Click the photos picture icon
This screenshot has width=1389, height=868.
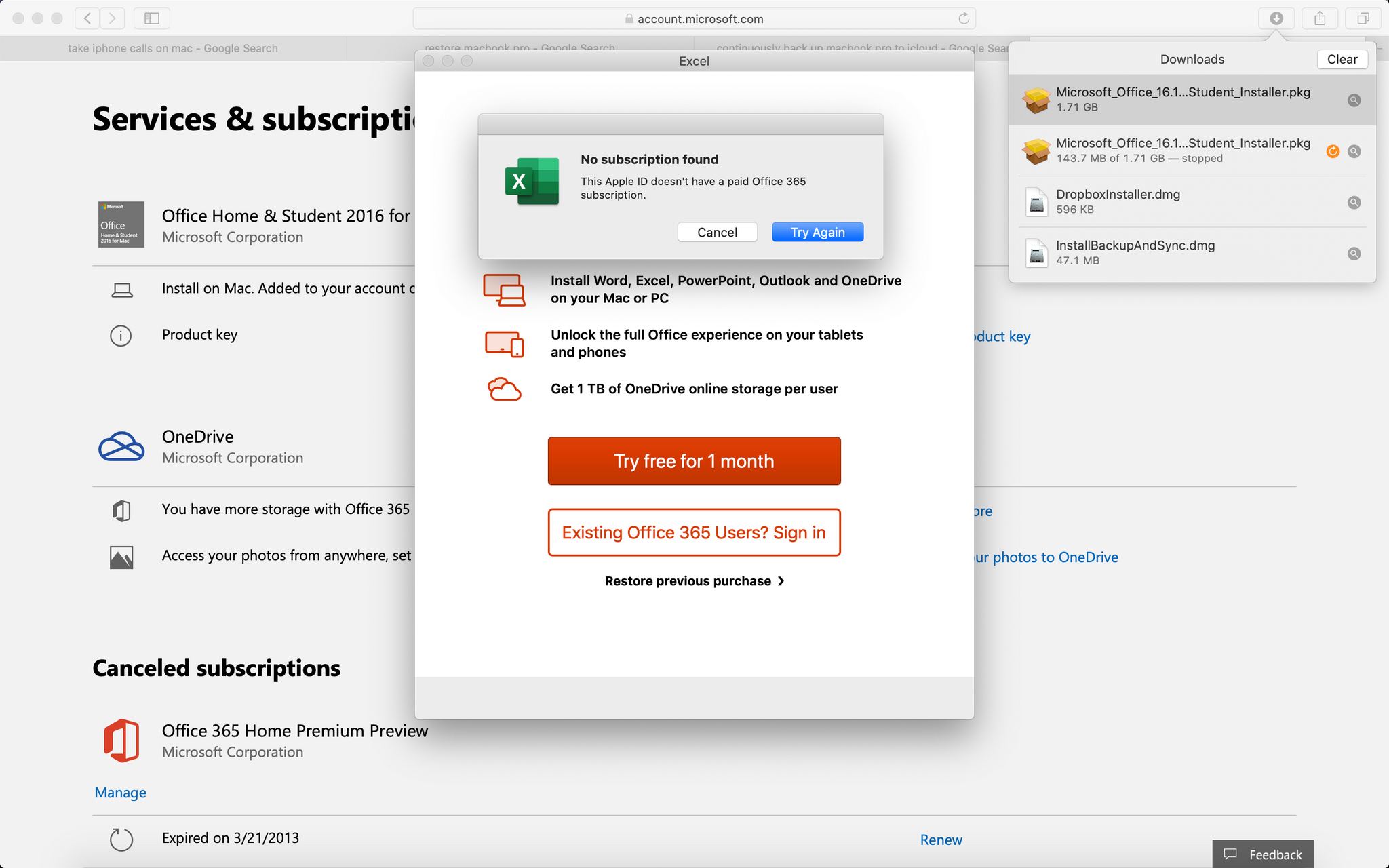pos(121,557)
